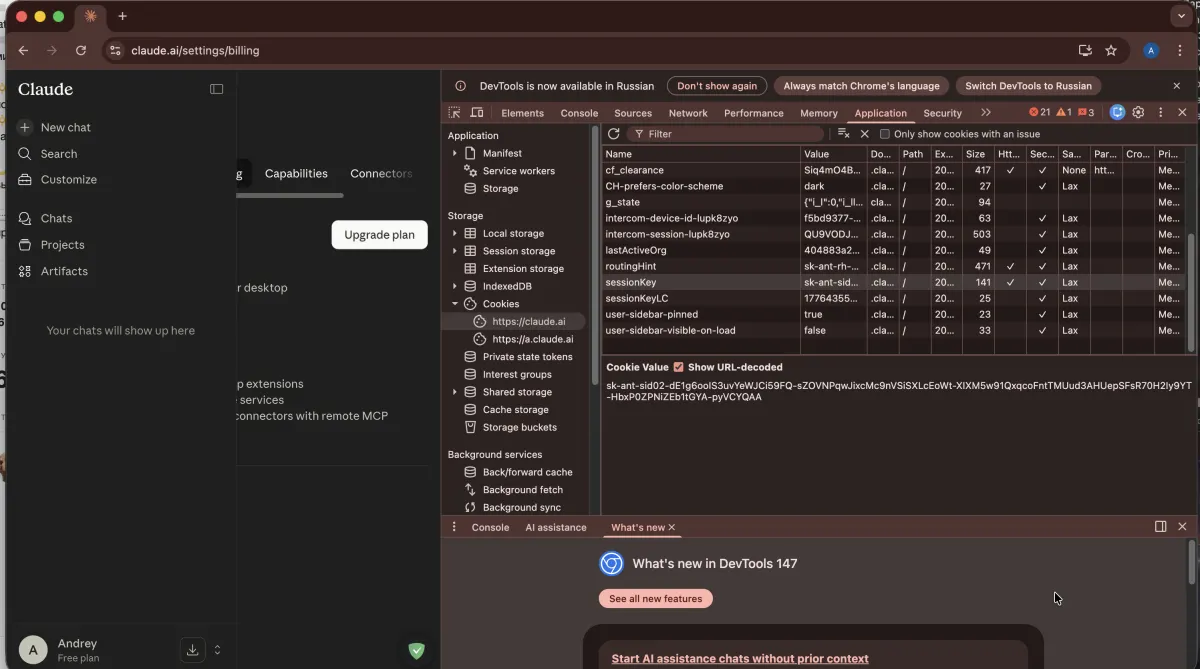This screenshot has width=1200, height=669.
Task: Click the inspect element picker icon
Action: coord(455,113)
